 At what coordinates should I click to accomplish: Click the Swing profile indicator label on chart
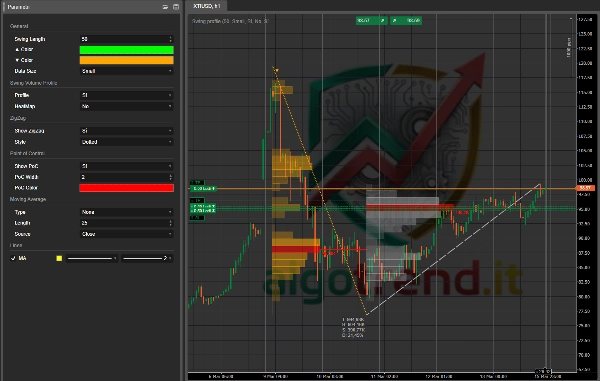point(230,21)
